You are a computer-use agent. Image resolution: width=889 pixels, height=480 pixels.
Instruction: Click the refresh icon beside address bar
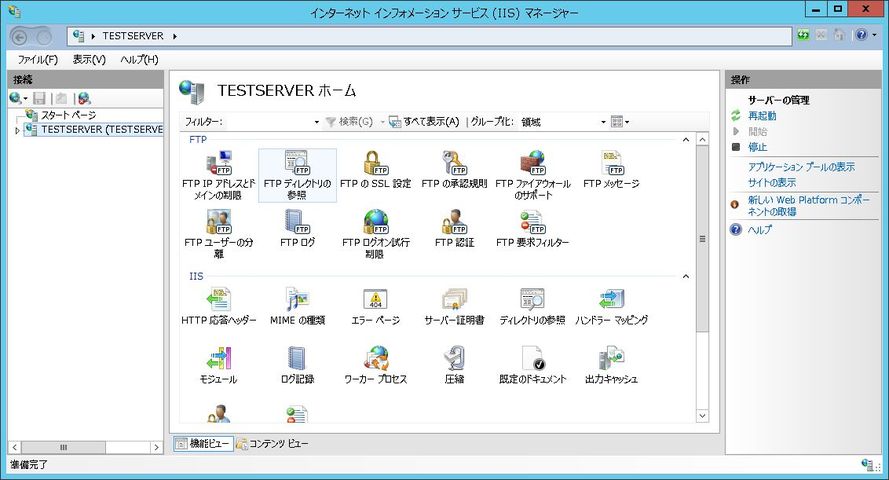point(803,35)
